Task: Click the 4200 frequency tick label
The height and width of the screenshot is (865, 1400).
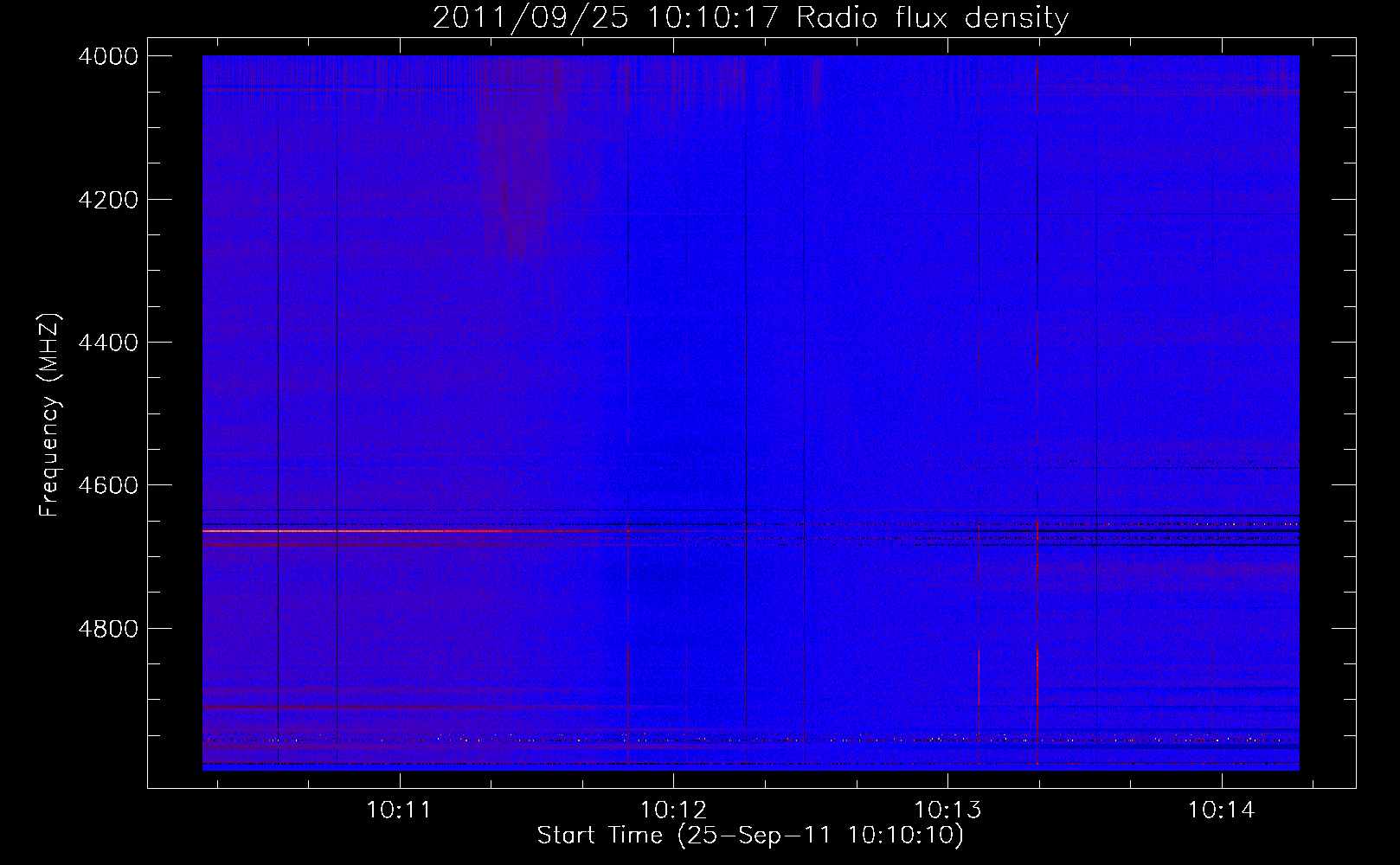Action: click(108, 200)
